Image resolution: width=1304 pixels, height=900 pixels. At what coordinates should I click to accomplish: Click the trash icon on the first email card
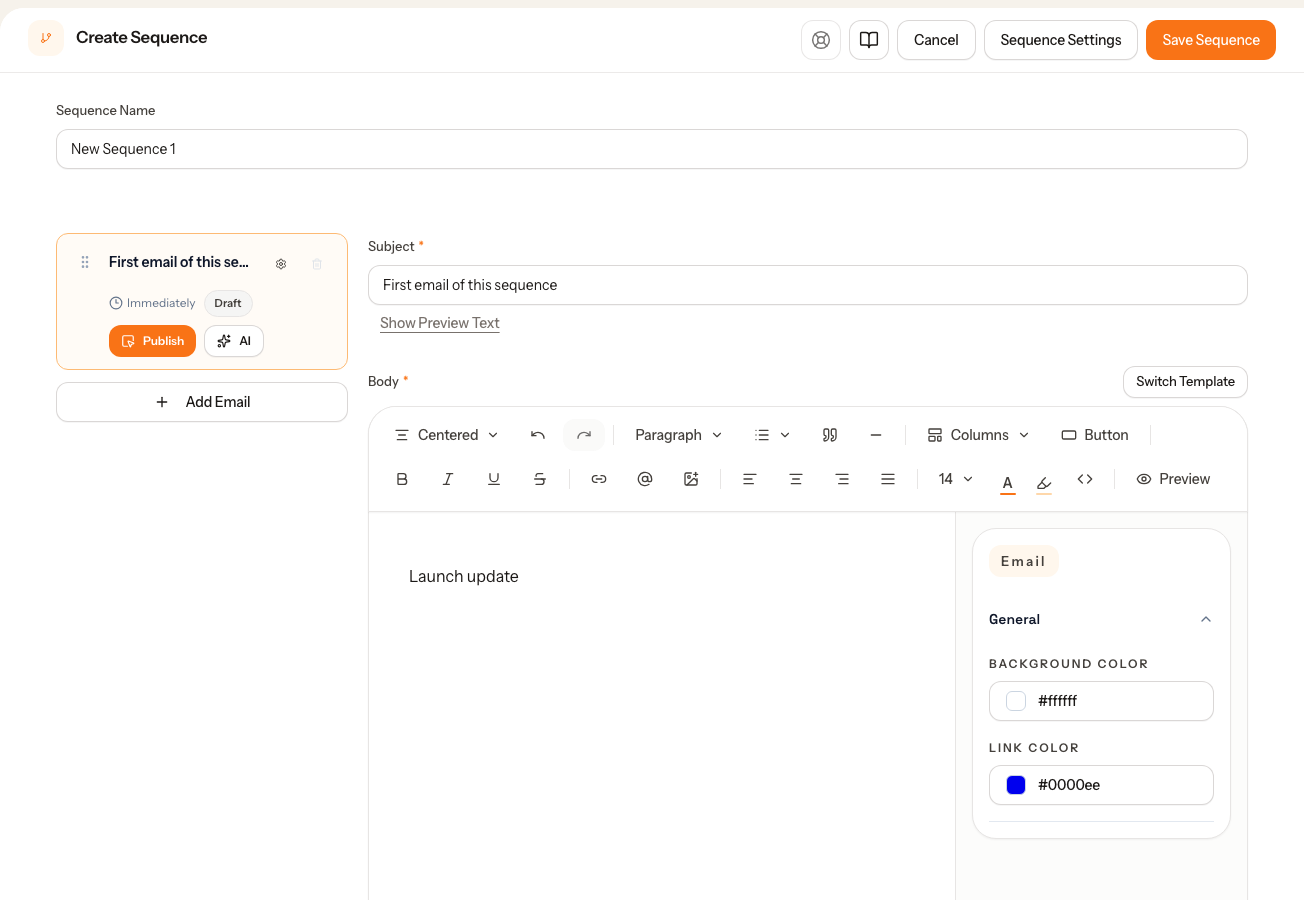317,264
